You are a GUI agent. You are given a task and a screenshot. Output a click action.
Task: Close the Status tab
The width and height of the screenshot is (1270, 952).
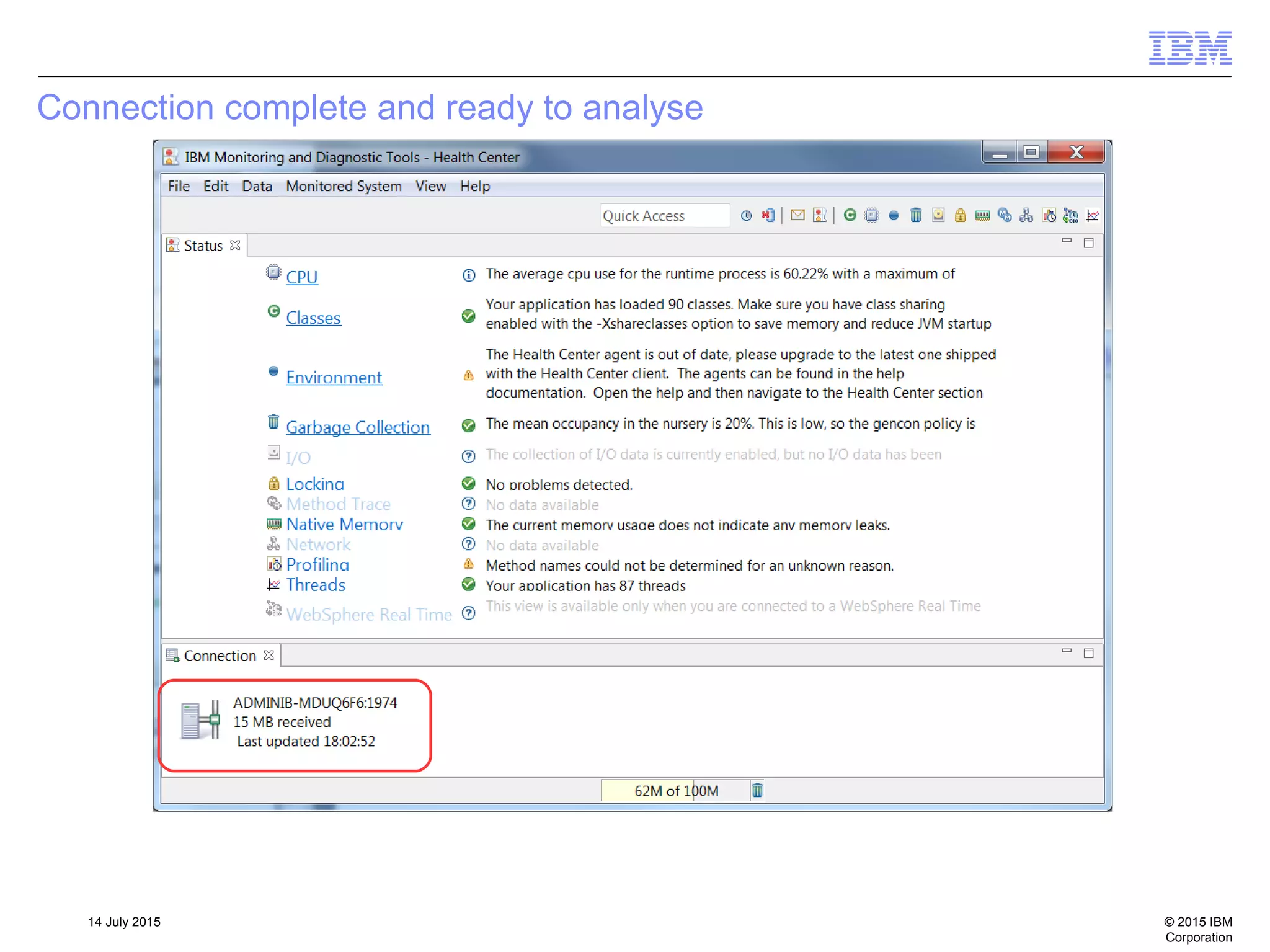[235, 245]
